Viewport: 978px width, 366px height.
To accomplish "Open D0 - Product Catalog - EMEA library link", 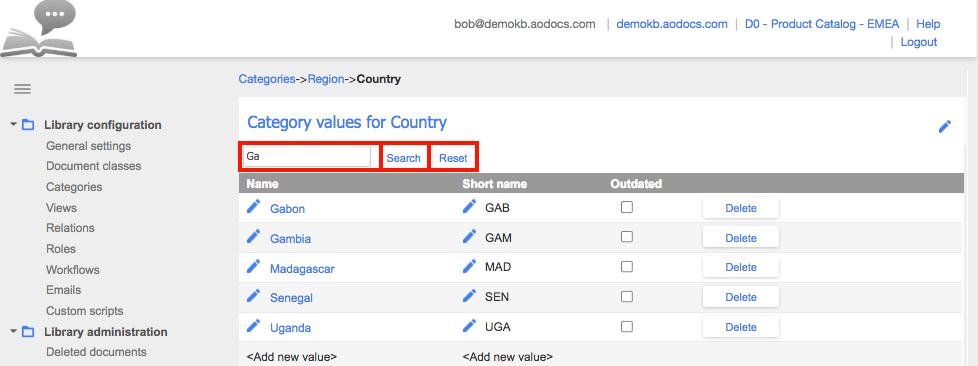I will 822,24.
